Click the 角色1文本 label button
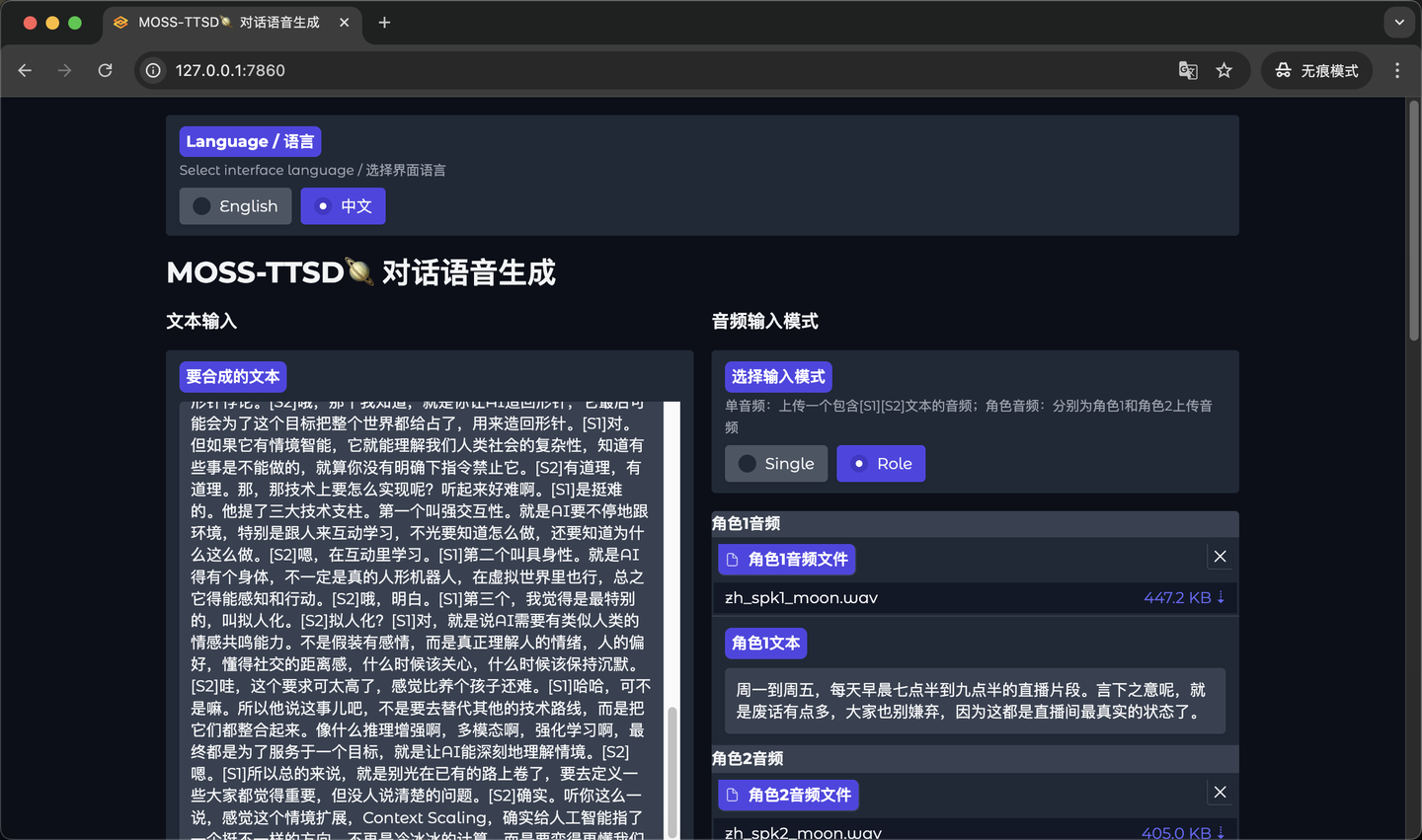 [765, 643]
